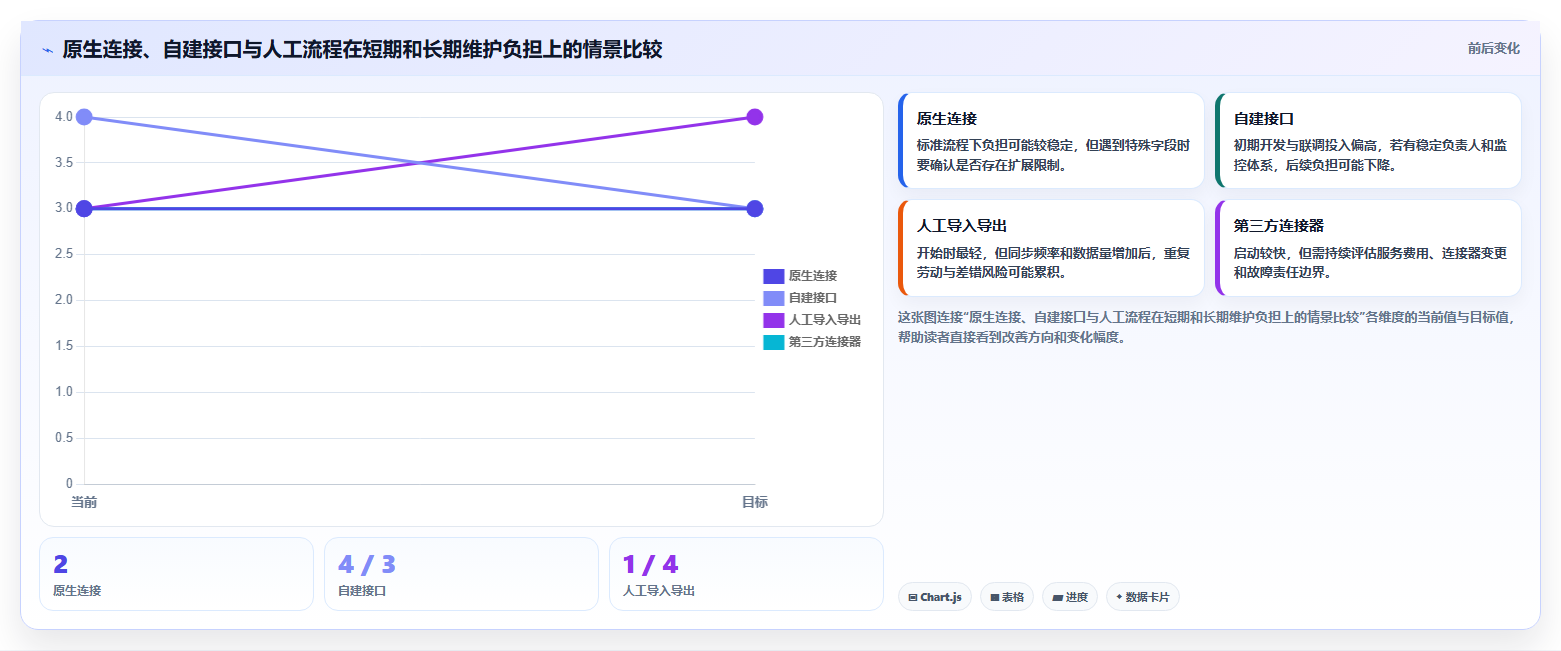Toggle the '自建接口' legend color box
This screenshot has width=1561, height=651.
point(773,298)
